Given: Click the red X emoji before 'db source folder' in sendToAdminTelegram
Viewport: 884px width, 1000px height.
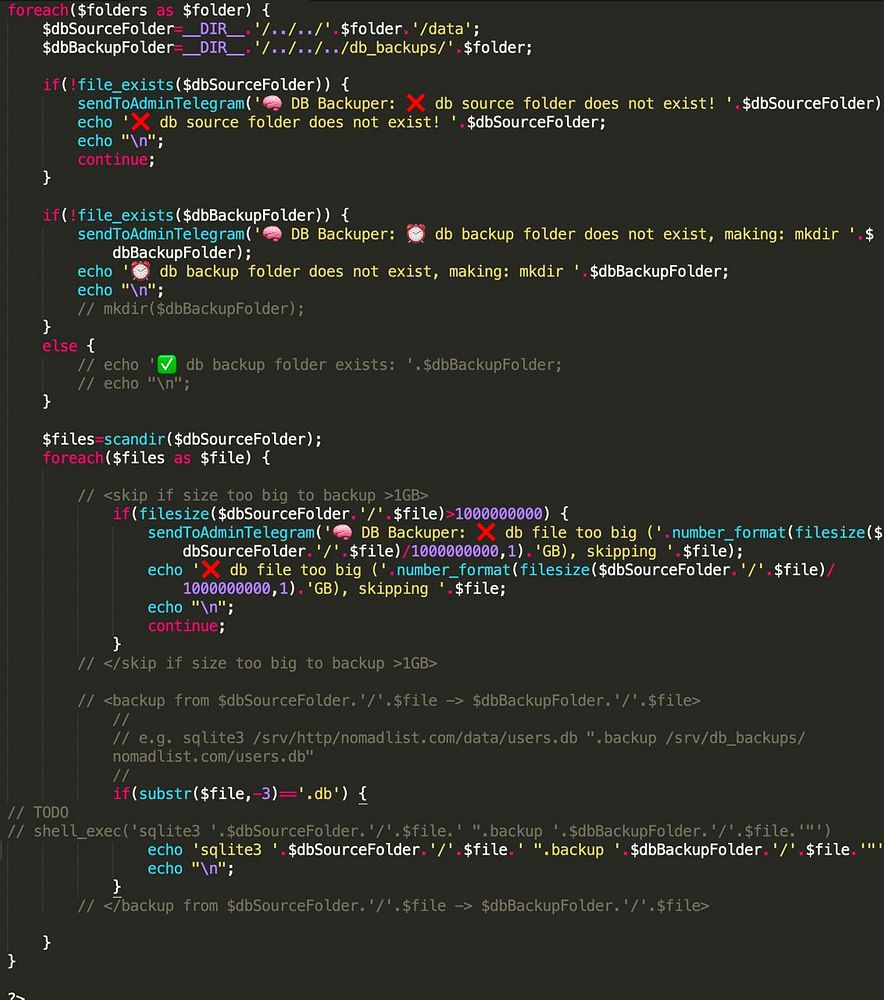Looking at the screenshot, I should point(416,103).
